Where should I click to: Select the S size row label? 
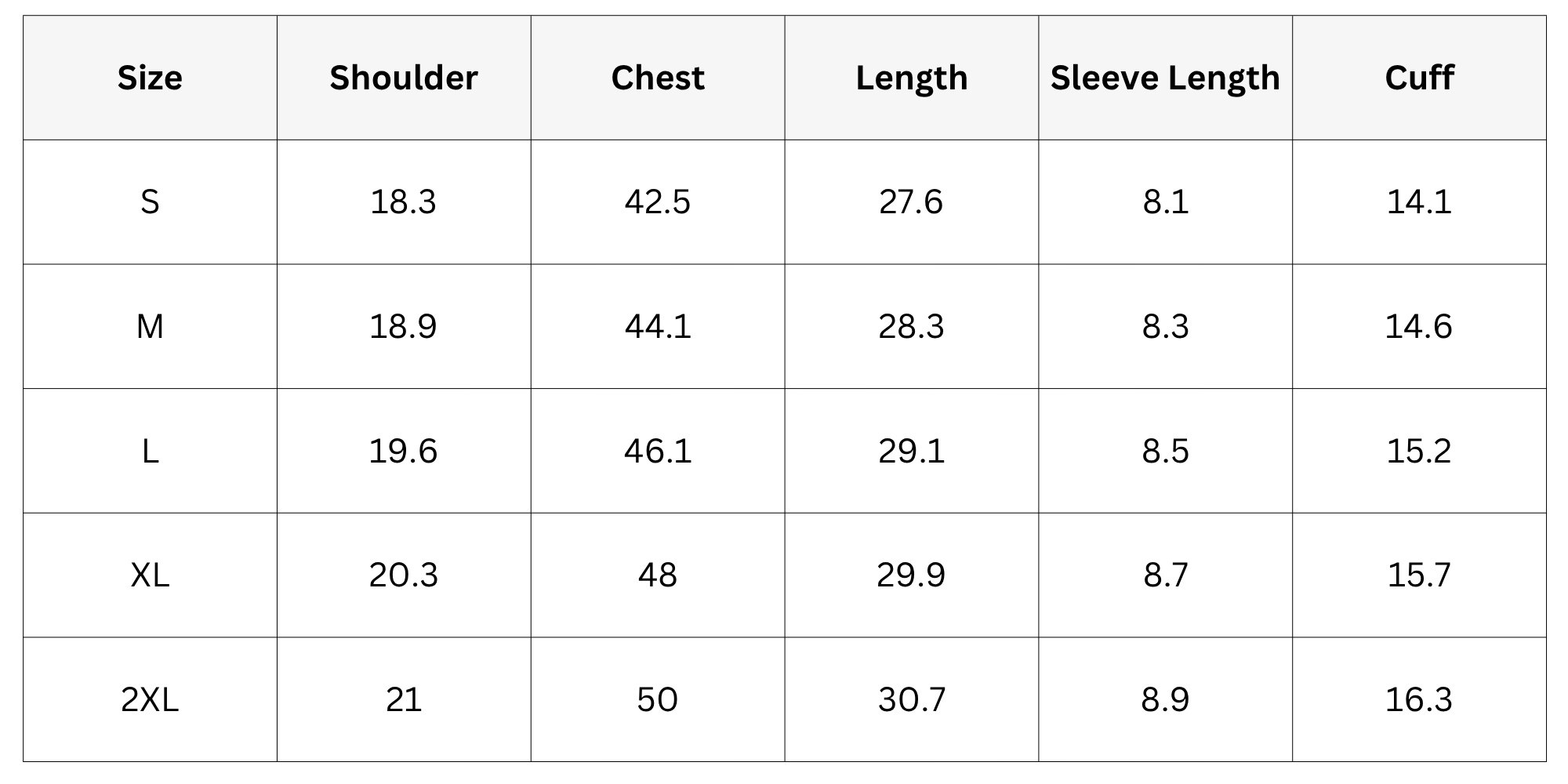point(150,202)
